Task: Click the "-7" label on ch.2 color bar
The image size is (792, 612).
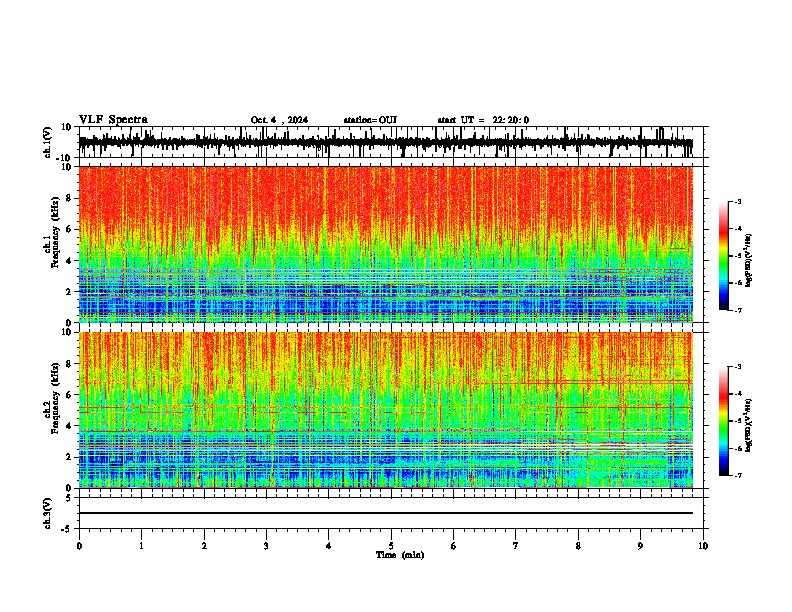Action: (x=737, y=475)
